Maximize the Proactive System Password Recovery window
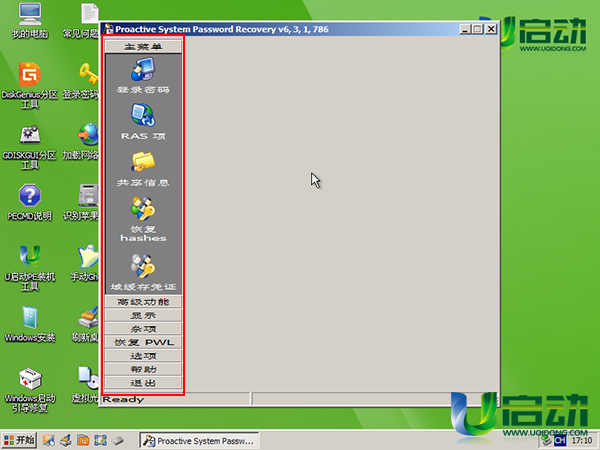The image size is (600, 450). click(x=477, y=29)
